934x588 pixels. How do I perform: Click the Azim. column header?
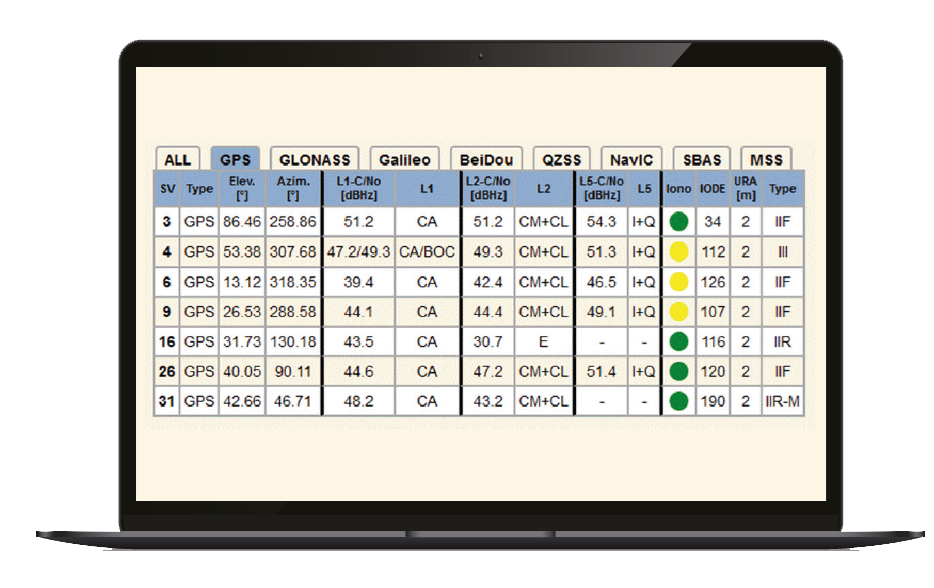coord(293,189)
